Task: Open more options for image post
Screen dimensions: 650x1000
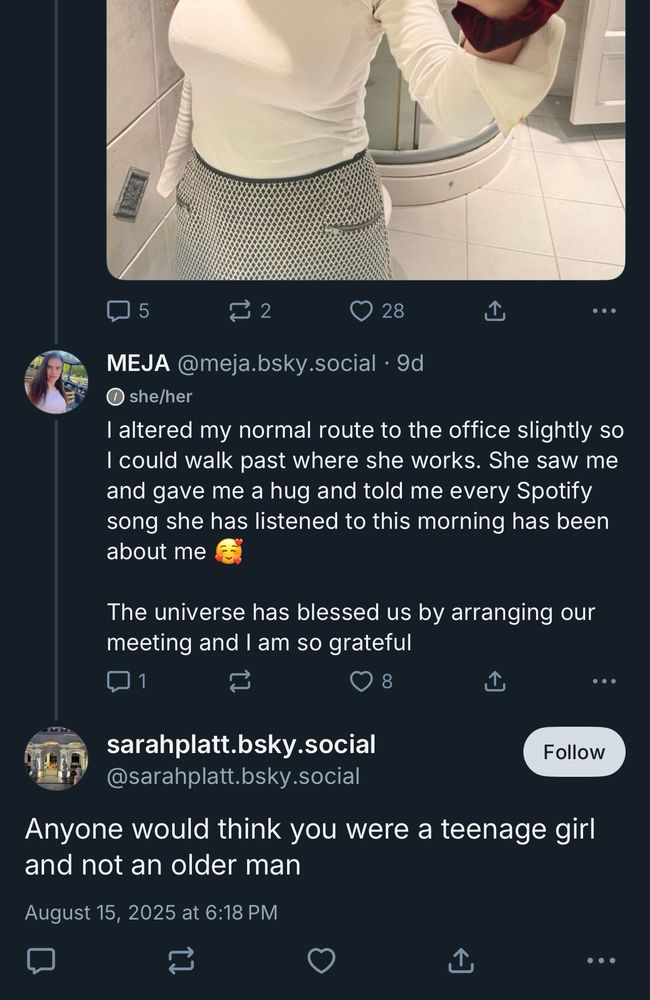Action: [604, 311]
